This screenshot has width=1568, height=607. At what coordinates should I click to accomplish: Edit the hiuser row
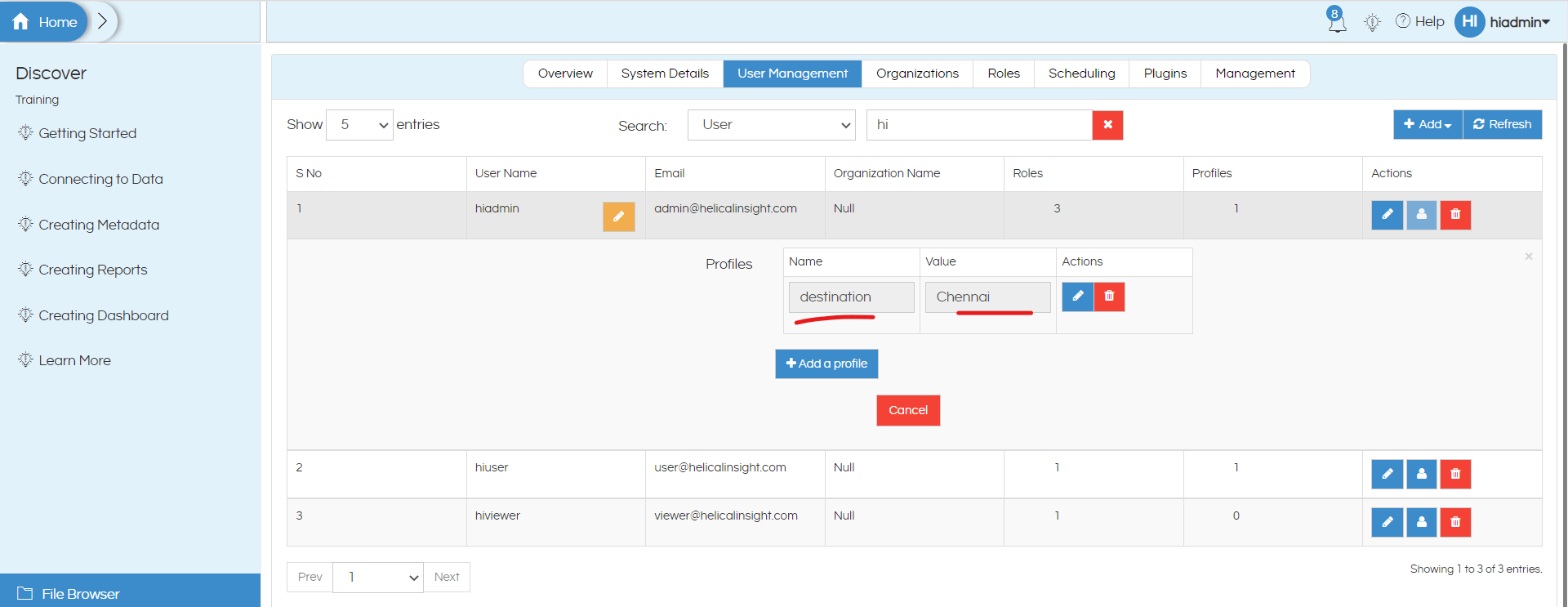pyautogui.click(x=1388, y=474)
